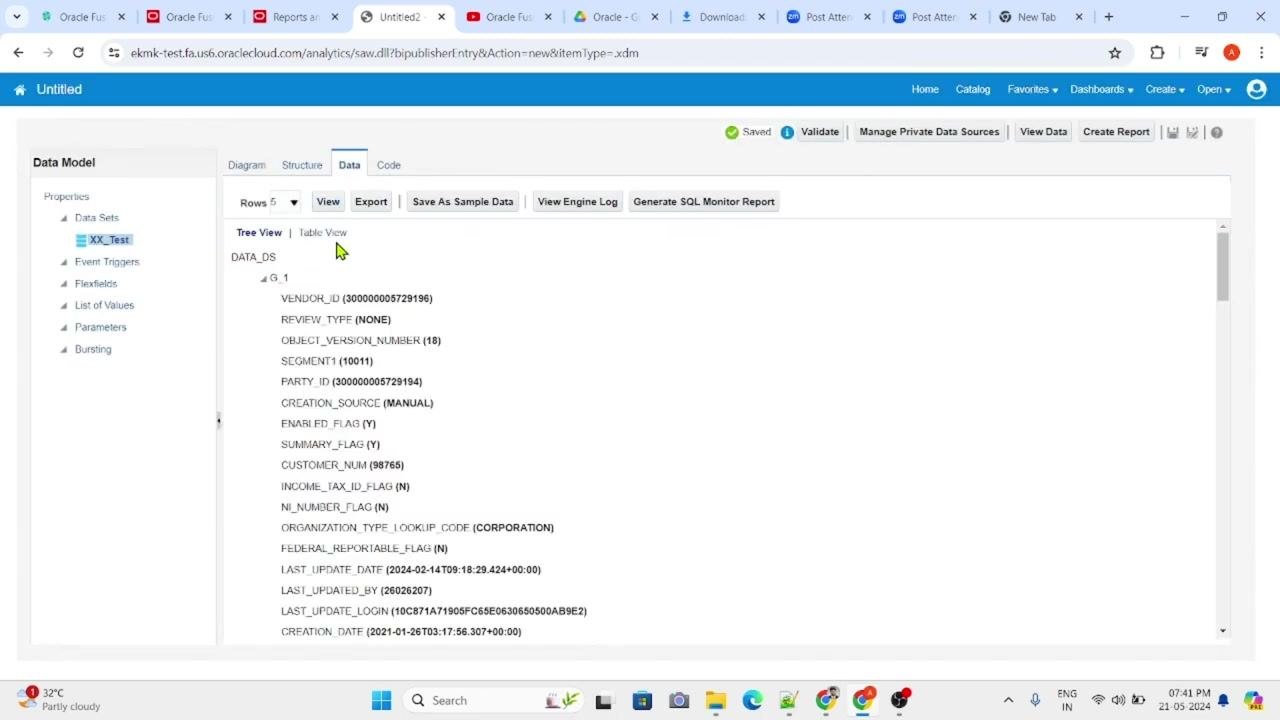Switch to the Structure tab

coord(302,165)
